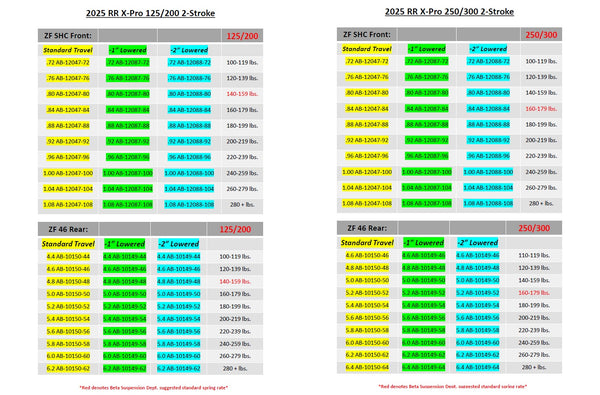Click '200-219 lbs.' in 250/300 front table

click(x=541, y=140)
